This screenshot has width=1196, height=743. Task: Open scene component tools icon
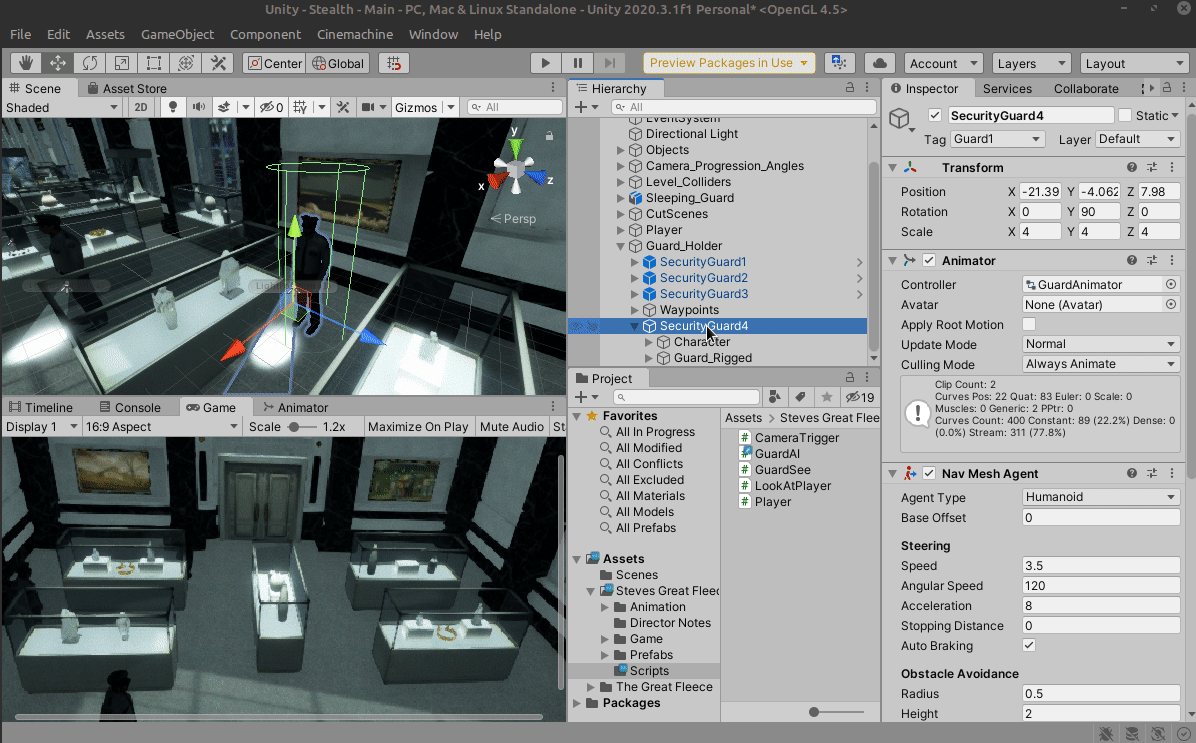[343, 108]
